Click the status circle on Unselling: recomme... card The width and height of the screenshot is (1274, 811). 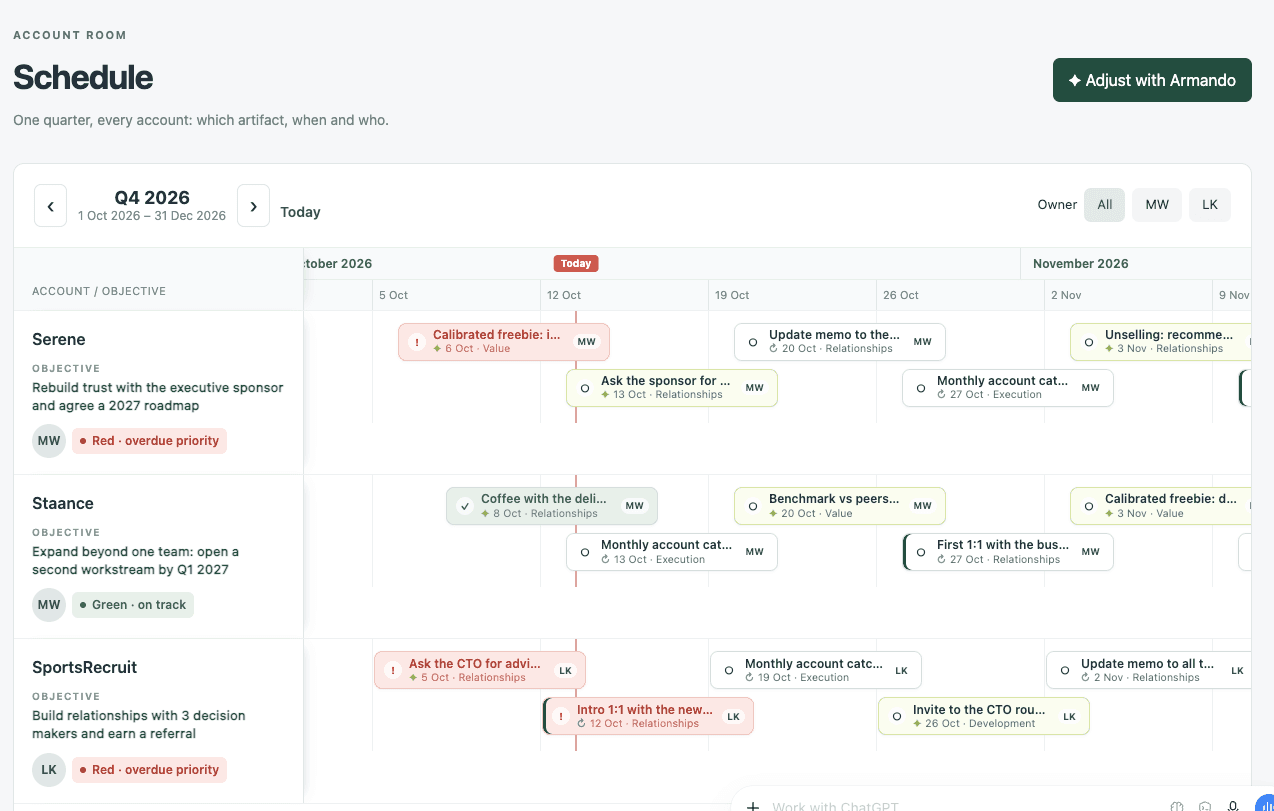click(1089, 342)
